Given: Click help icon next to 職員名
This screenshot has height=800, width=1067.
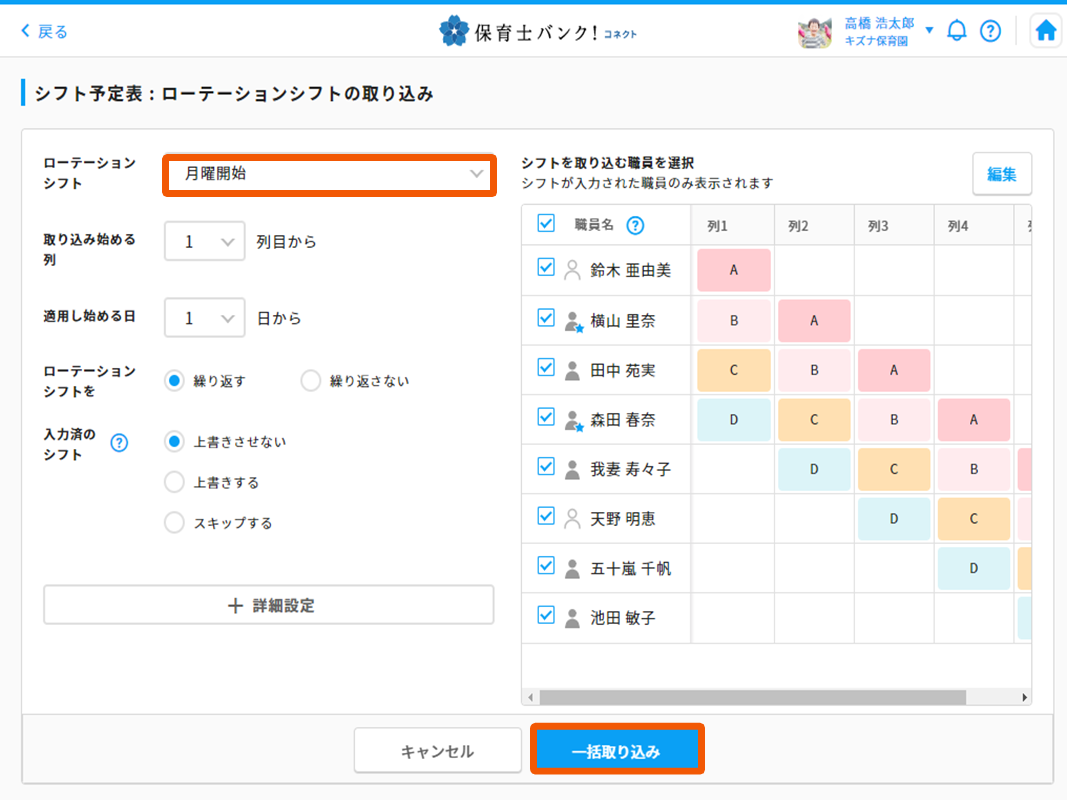Looking at the screenshot, I should pyautogui.click(x=635, y=225).
